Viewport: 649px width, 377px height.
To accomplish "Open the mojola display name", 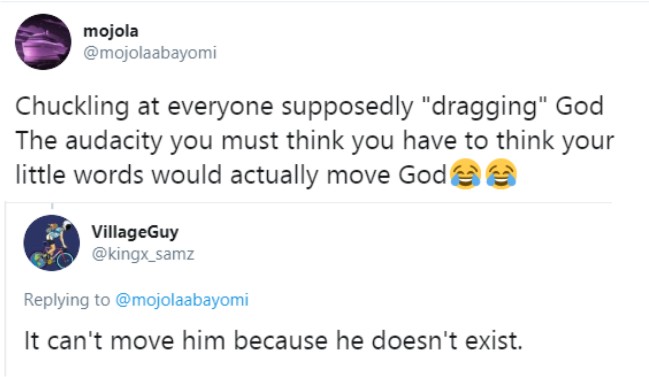I will 111,31.
